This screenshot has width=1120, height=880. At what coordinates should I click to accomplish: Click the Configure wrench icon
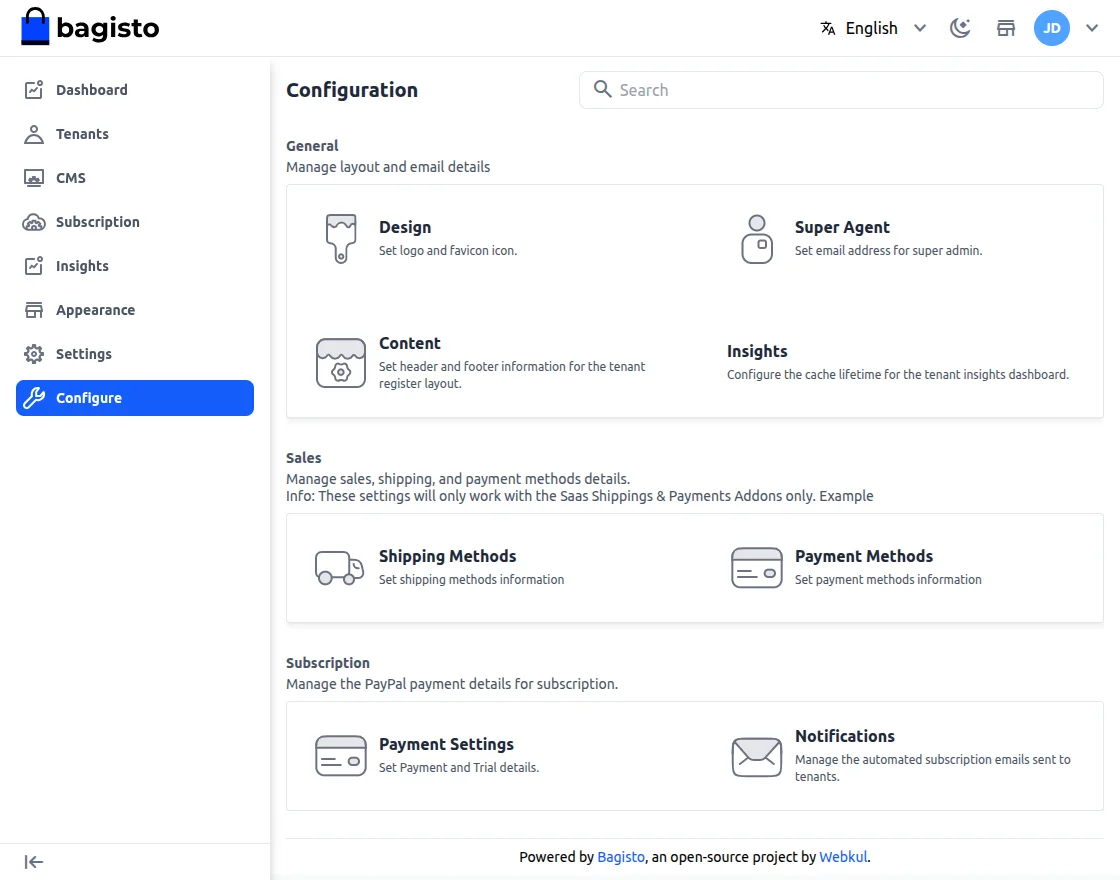34,398
